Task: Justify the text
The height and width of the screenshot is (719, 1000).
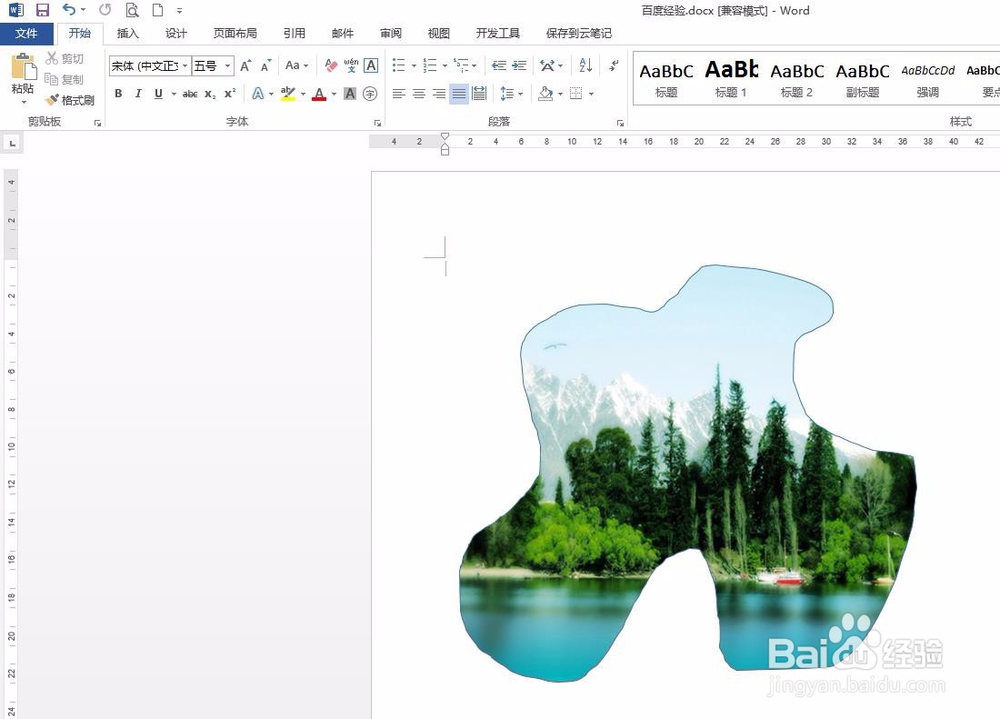Action: 459,94
